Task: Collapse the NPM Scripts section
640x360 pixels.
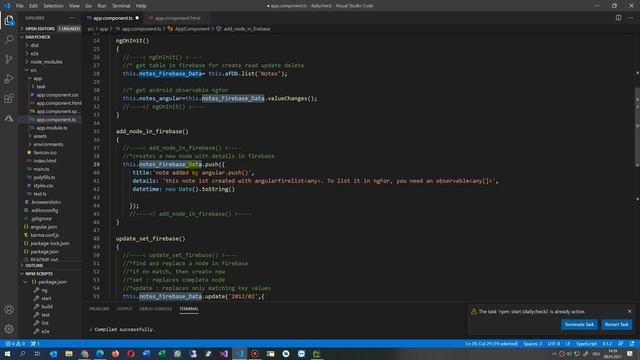Action: point(51,273)
